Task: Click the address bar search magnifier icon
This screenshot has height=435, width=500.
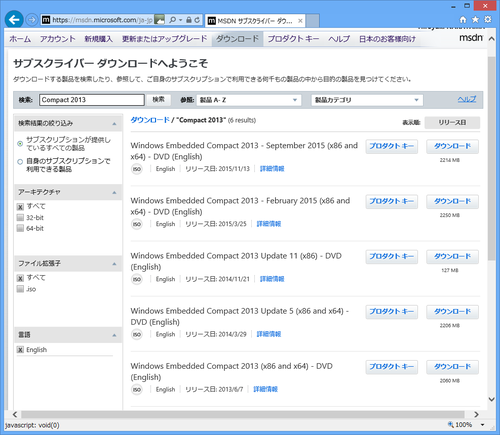Action: click(x=172, y=20)
